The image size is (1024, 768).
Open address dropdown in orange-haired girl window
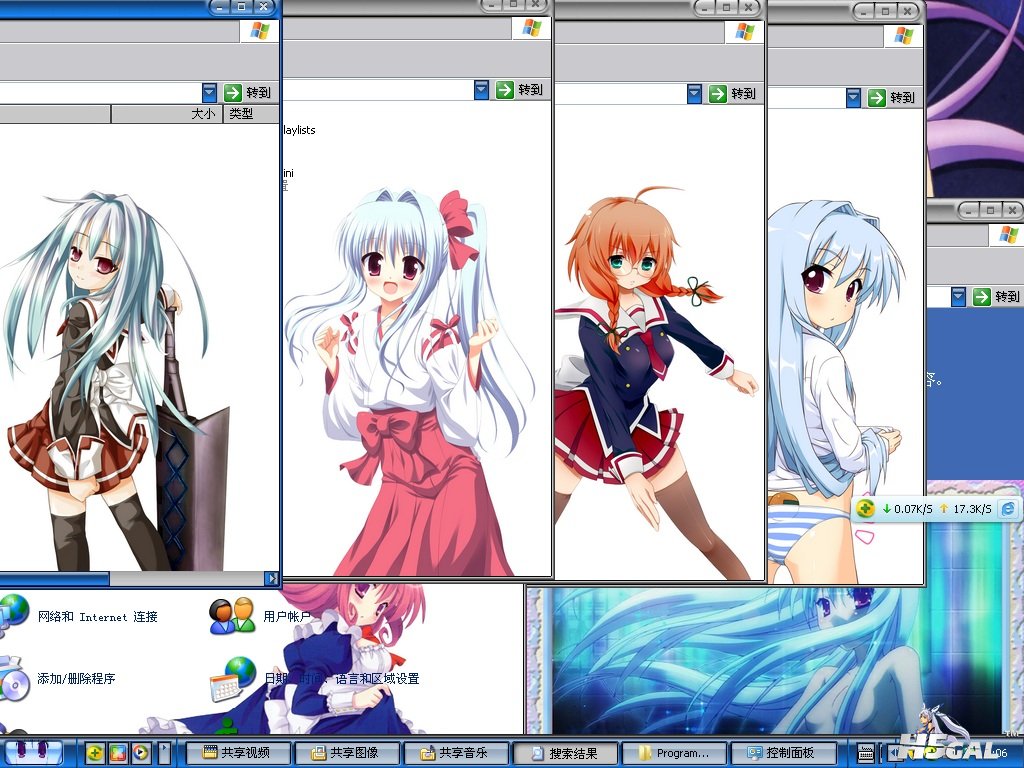click(694, 94)
